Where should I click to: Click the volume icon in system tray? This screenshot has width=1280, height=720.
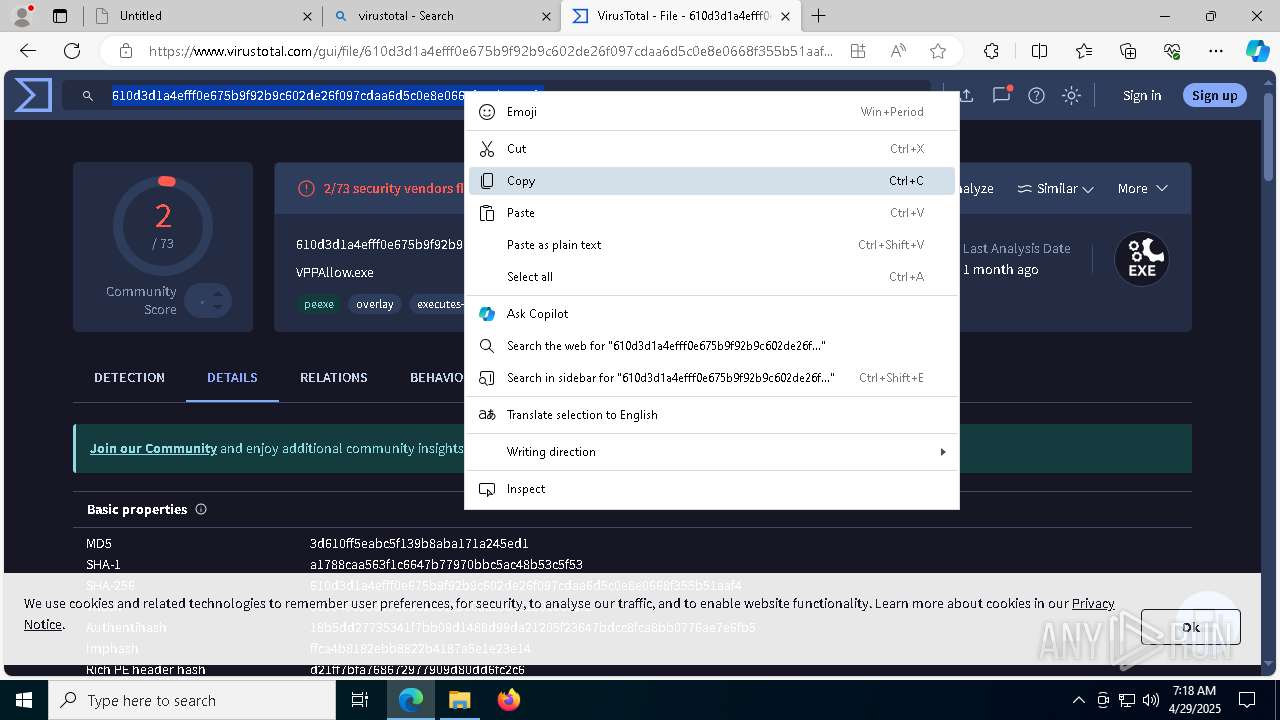(x=1151, y=700)
